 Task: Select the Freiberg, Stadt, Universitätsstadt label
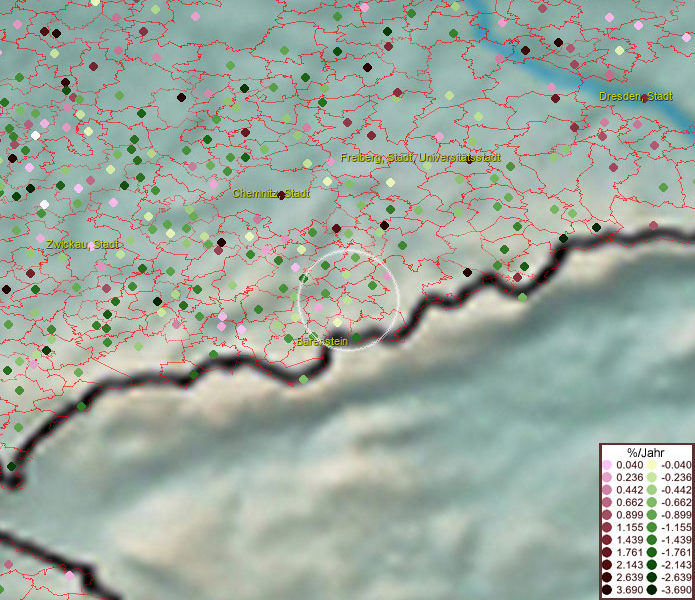[420, 158]
